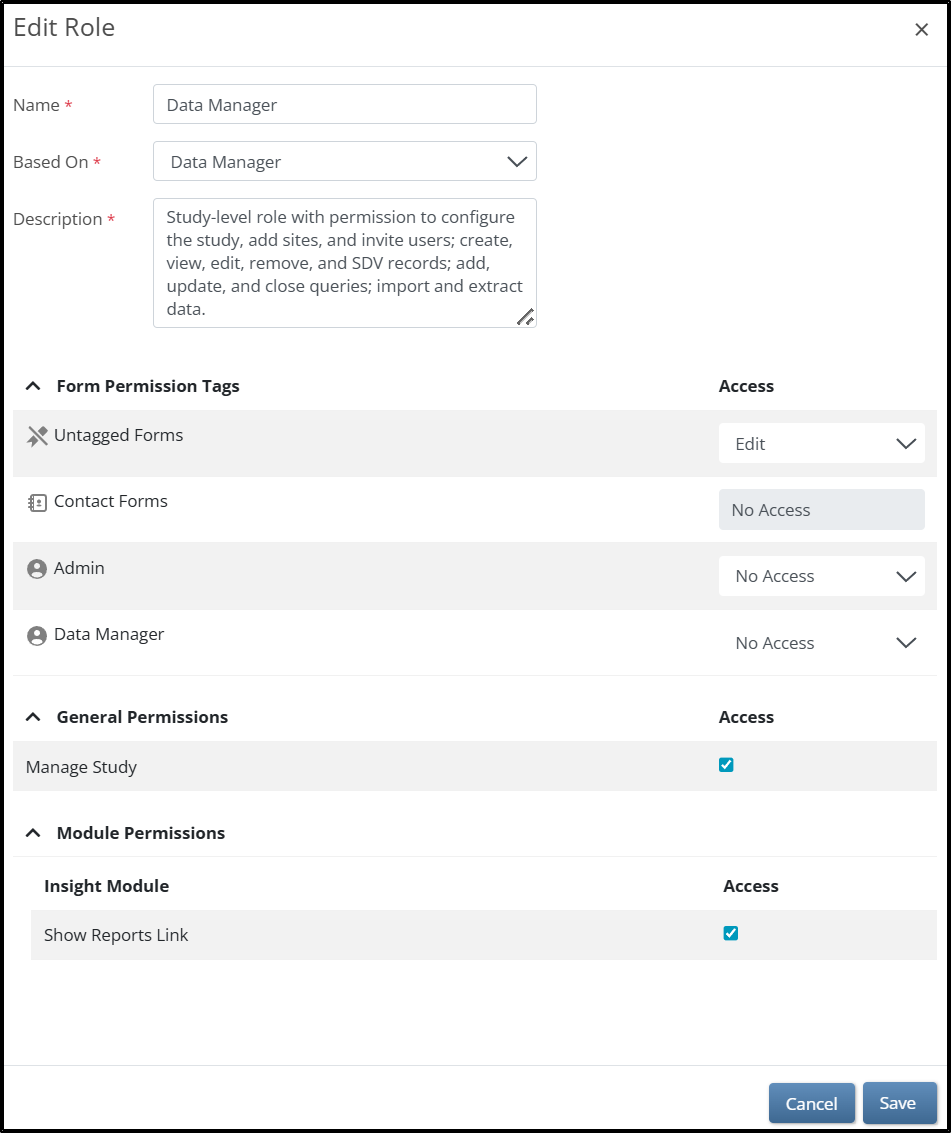The width and height of the screenshot is (951, 1133).
Task: Click the Untagged Forms pin icon
Action: tap(37, 436)
